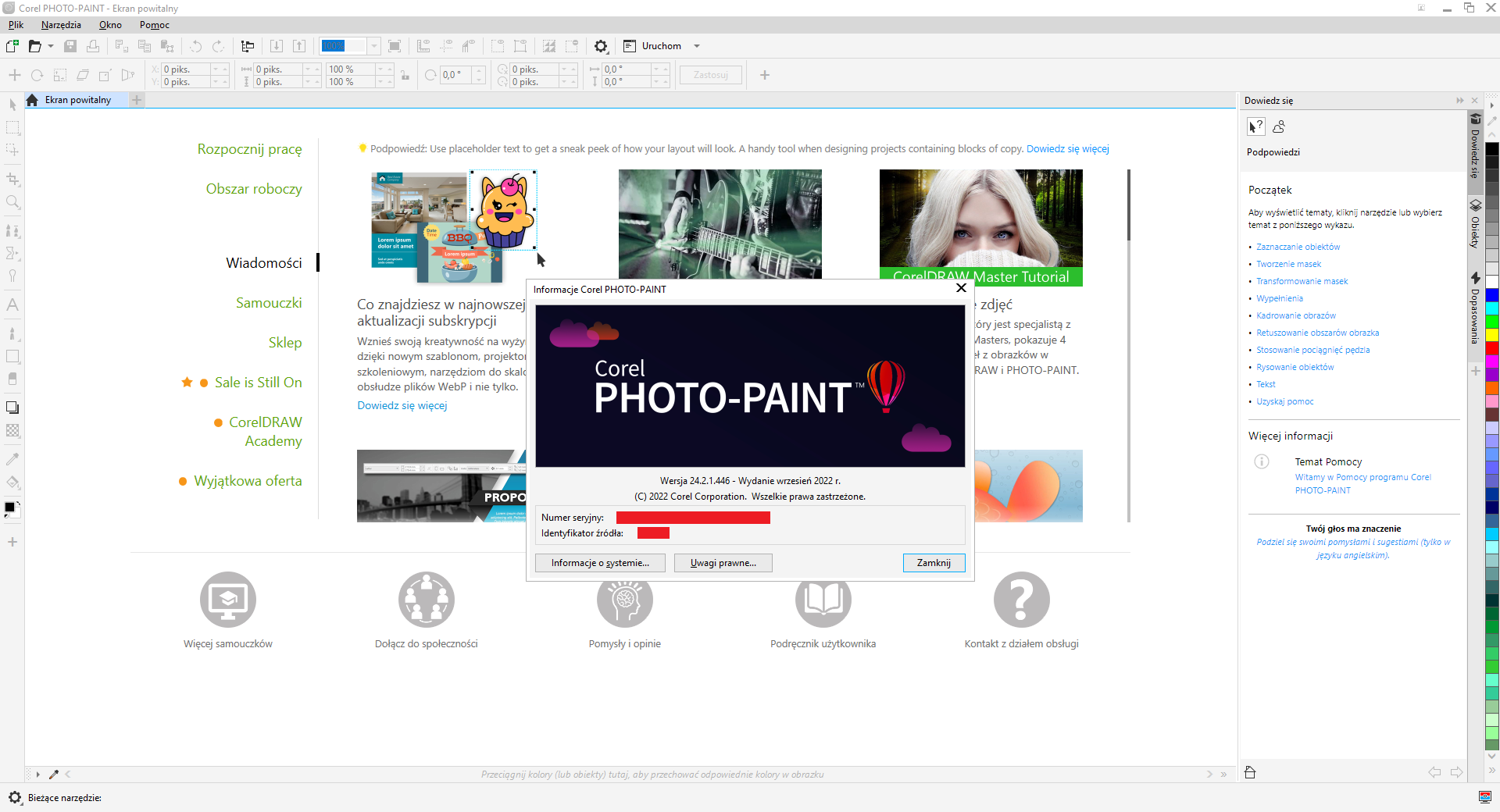Click the Podręcznik użytkownika book icon
Image resolution: width=1500 pixels, height=812 pixels.
[823, 600]
